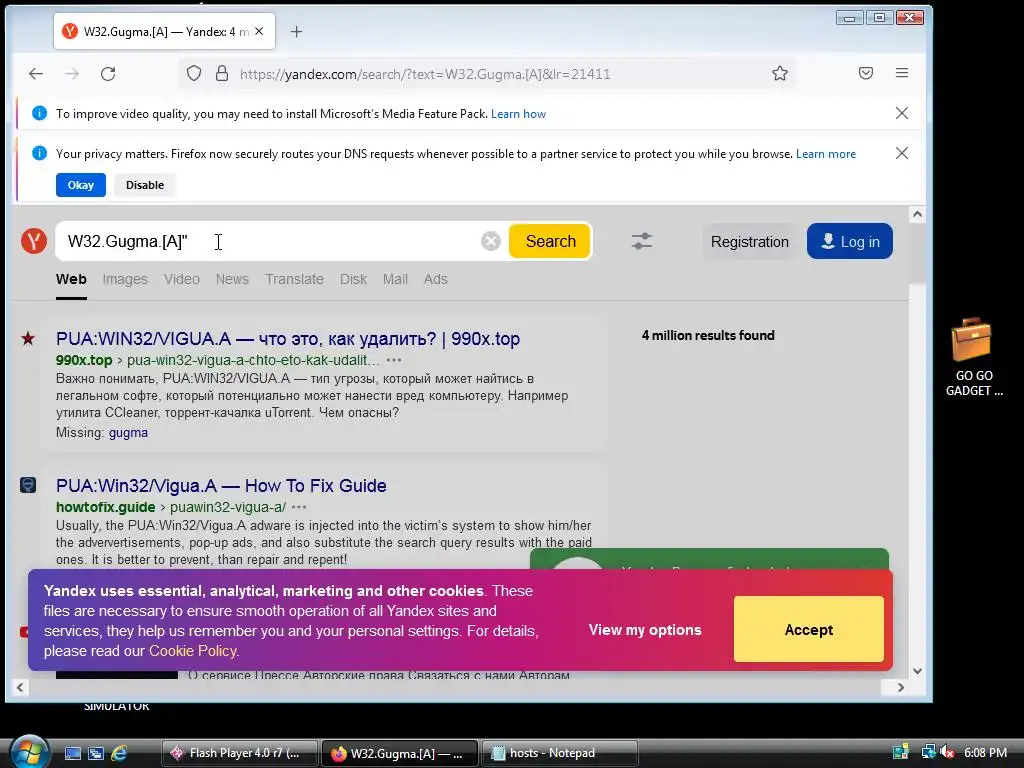Click inside the Yandex search field

[x=268, y=241]
